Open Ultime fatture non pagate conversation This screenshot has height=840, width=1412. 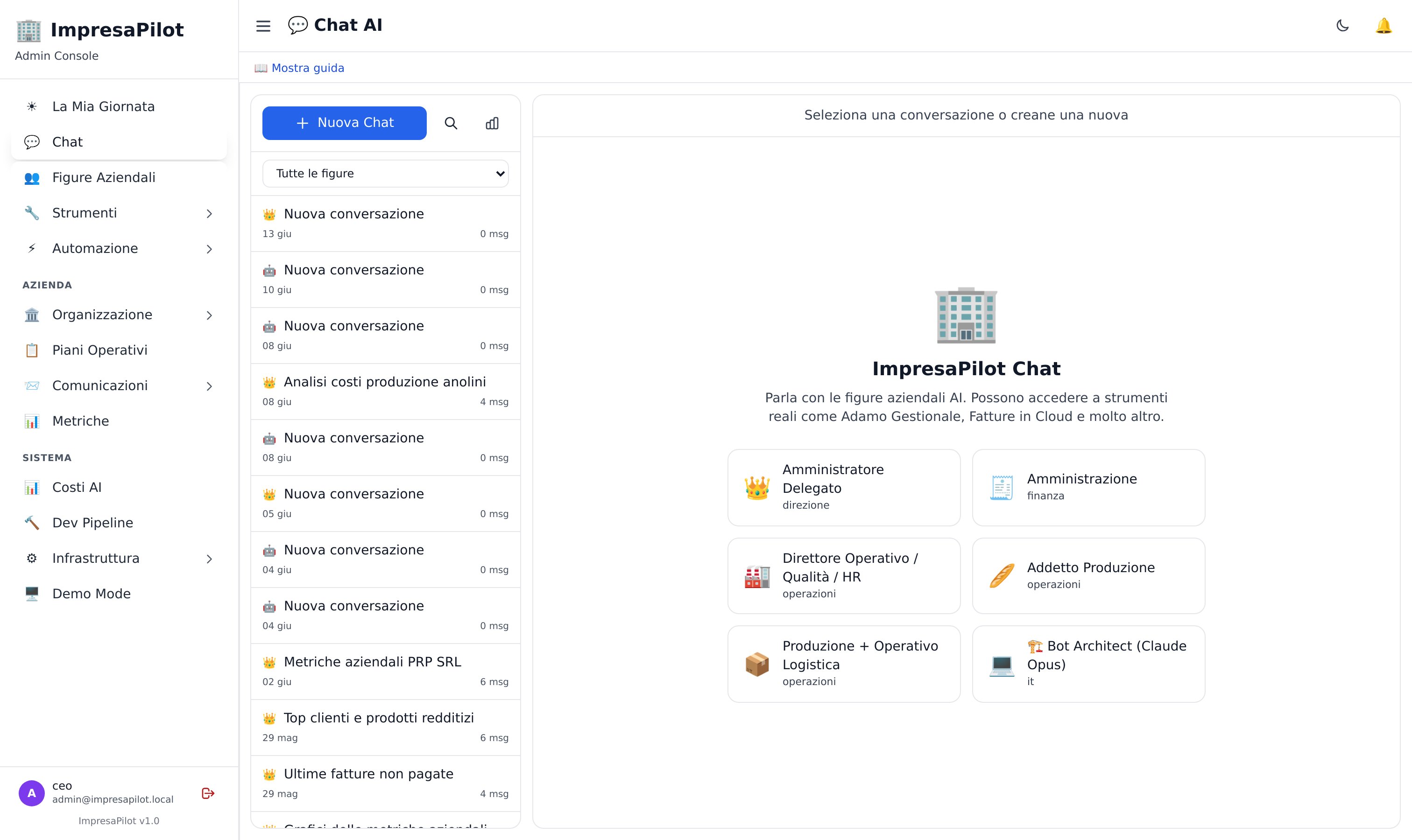pyautogui.click(x=385, y=784)
